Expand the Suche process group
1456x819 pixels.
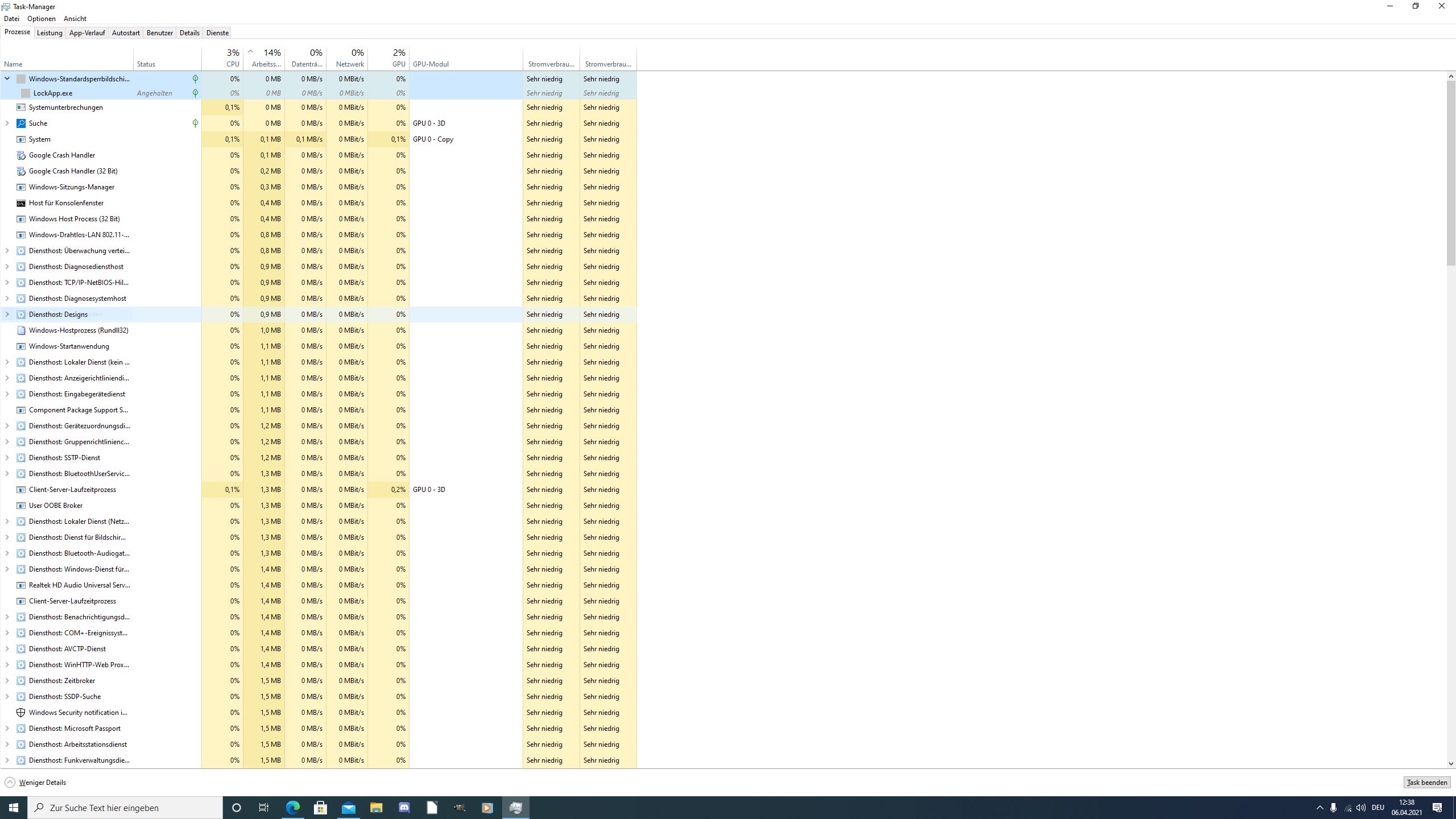click(7, 123)
